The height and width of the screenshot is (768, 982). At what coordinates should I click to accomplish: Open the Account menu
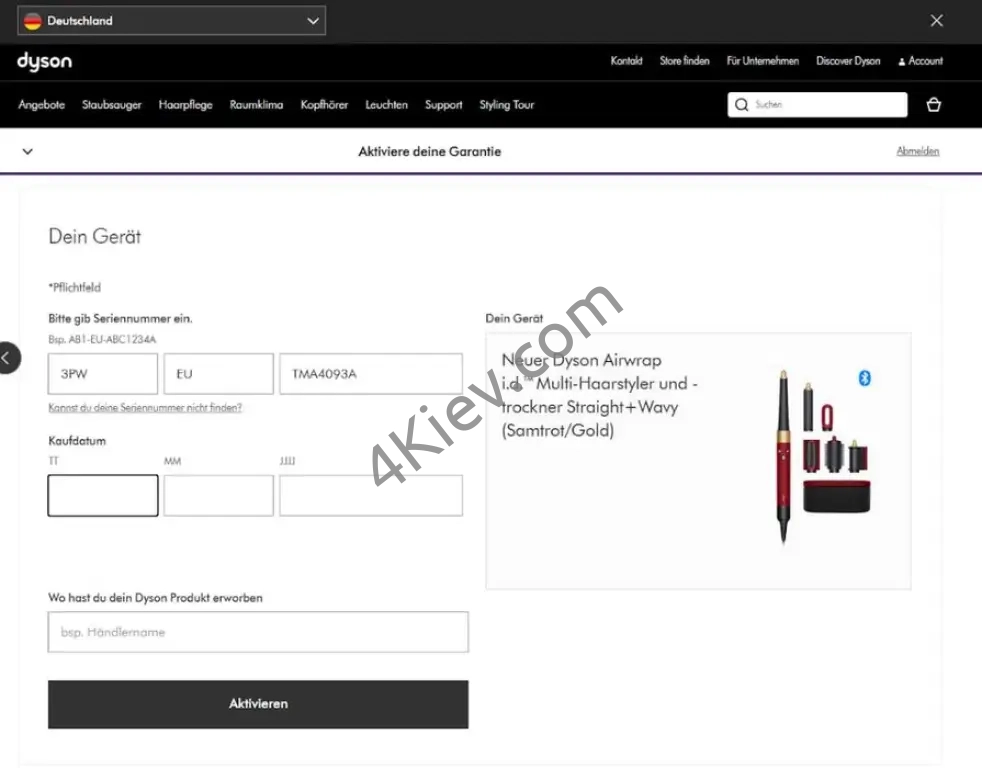tap(920, 61)
